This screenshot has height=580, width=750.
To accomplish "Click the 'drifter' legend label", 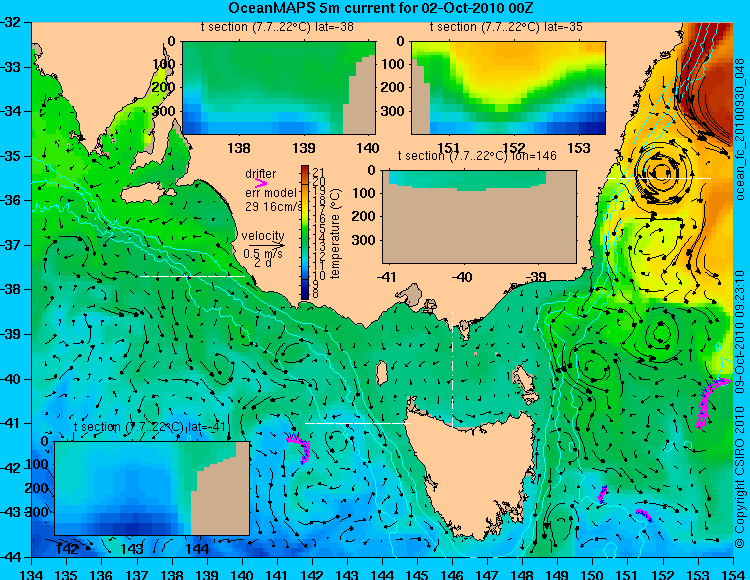I will click(x=261, y=174).
